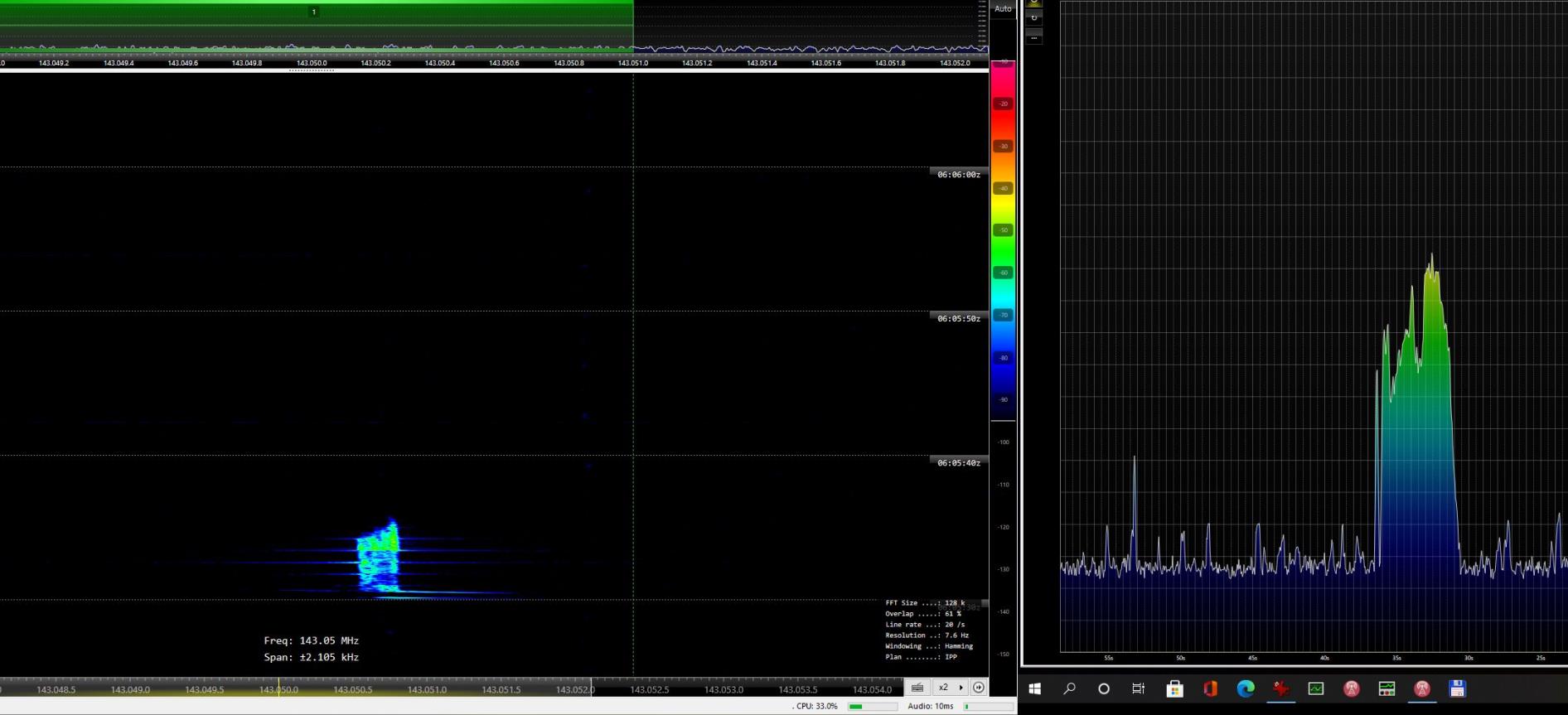Click the circular reset icon below Auto
Viewport: 1568px width, 715px height.
[1033, 18]
